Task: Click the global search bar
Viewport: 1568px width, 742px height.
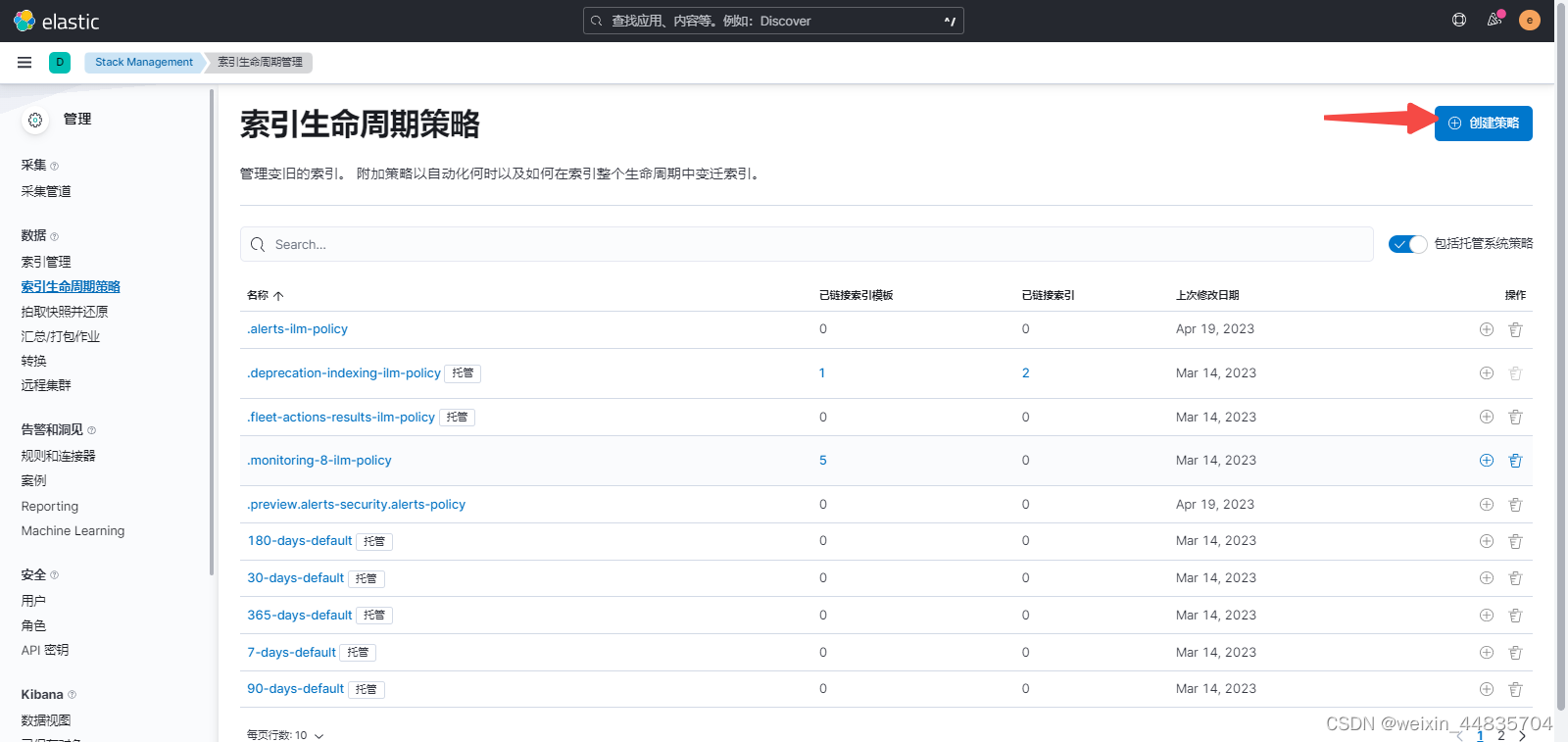Action: 773,21
